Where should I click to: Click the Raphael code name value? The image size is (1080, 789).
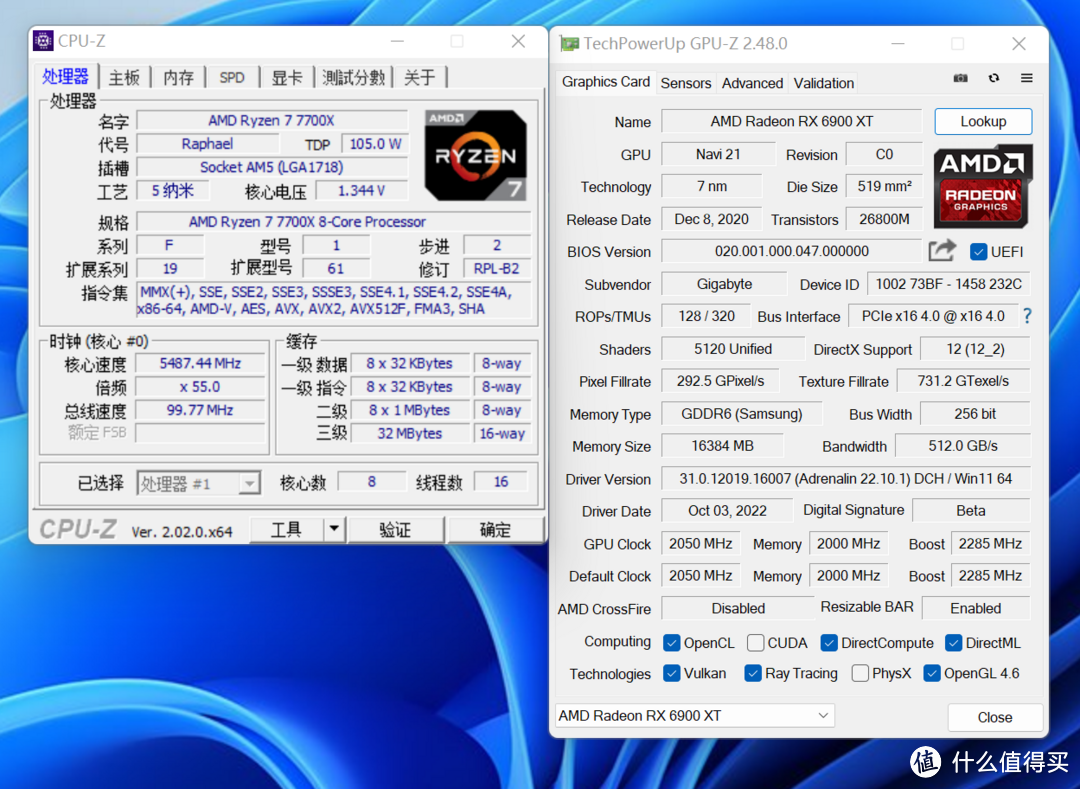coord(207,144)
